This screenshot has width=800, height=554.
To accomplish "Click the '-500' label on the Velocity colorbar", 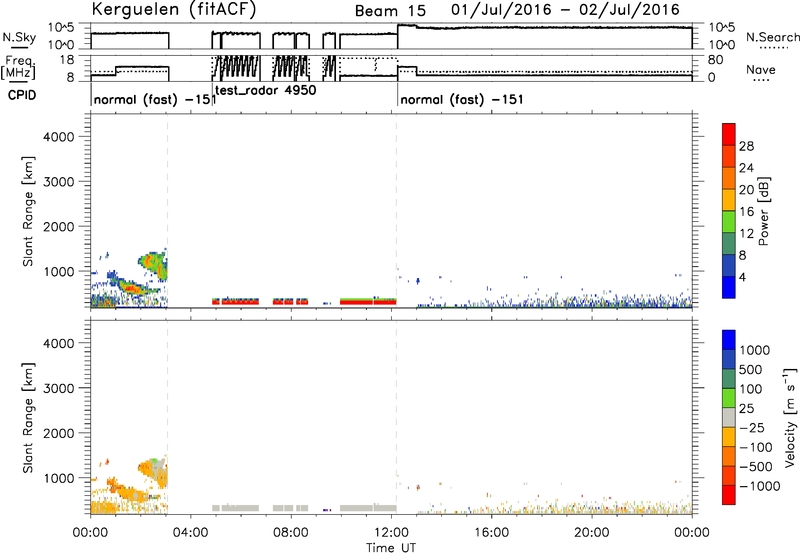I will (756, 467).
